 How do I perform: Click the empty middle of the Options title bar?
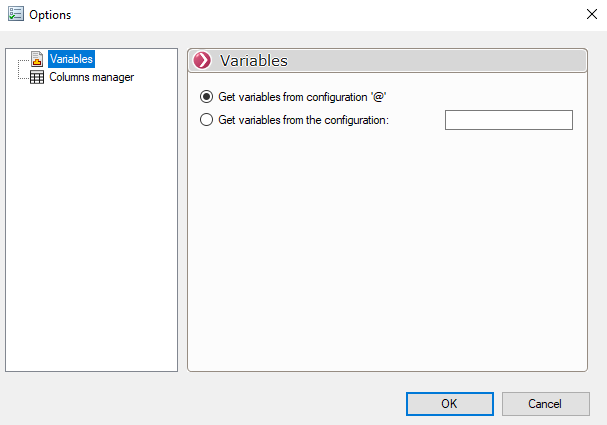(x=300, y=15)
